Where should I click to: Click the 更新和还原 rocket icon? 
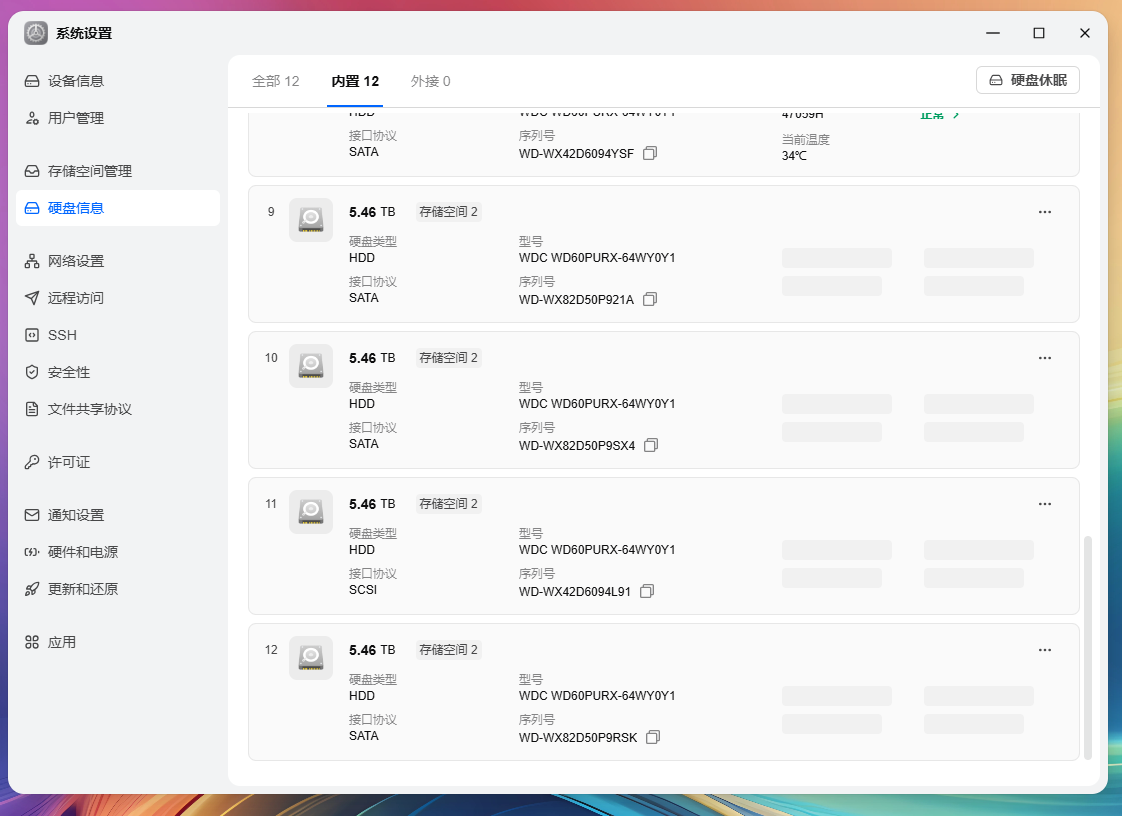(31, 589)
